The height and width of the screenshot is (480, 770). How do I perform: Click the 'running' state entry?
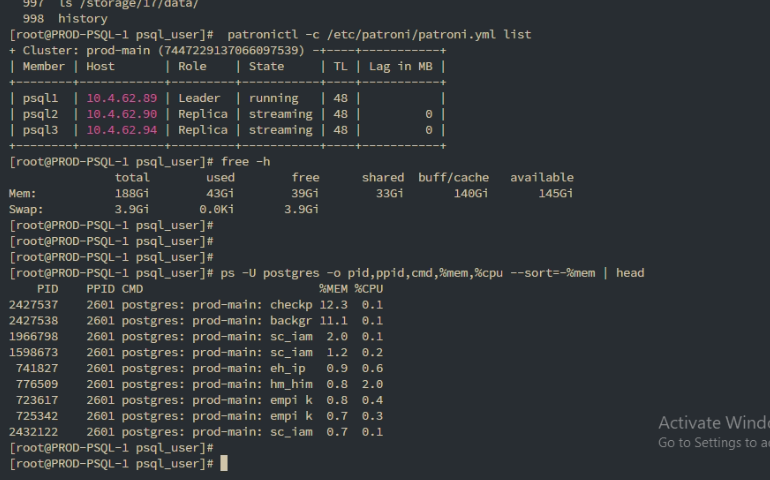[273, 98]
